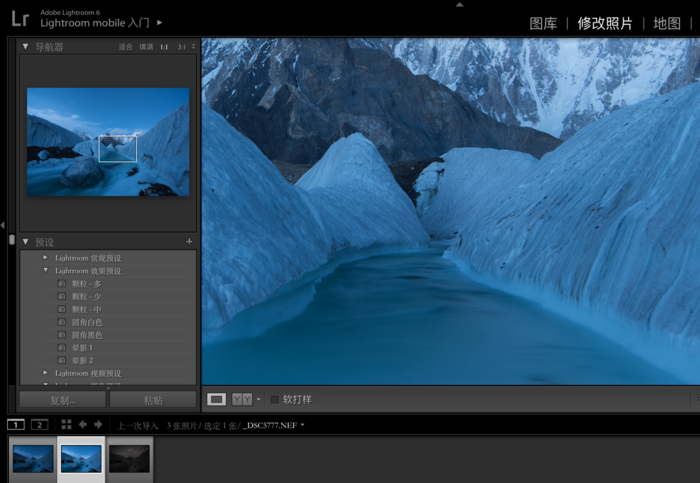
Task: Click the 复制... copy settings button
Action: (x=62, y=400)
